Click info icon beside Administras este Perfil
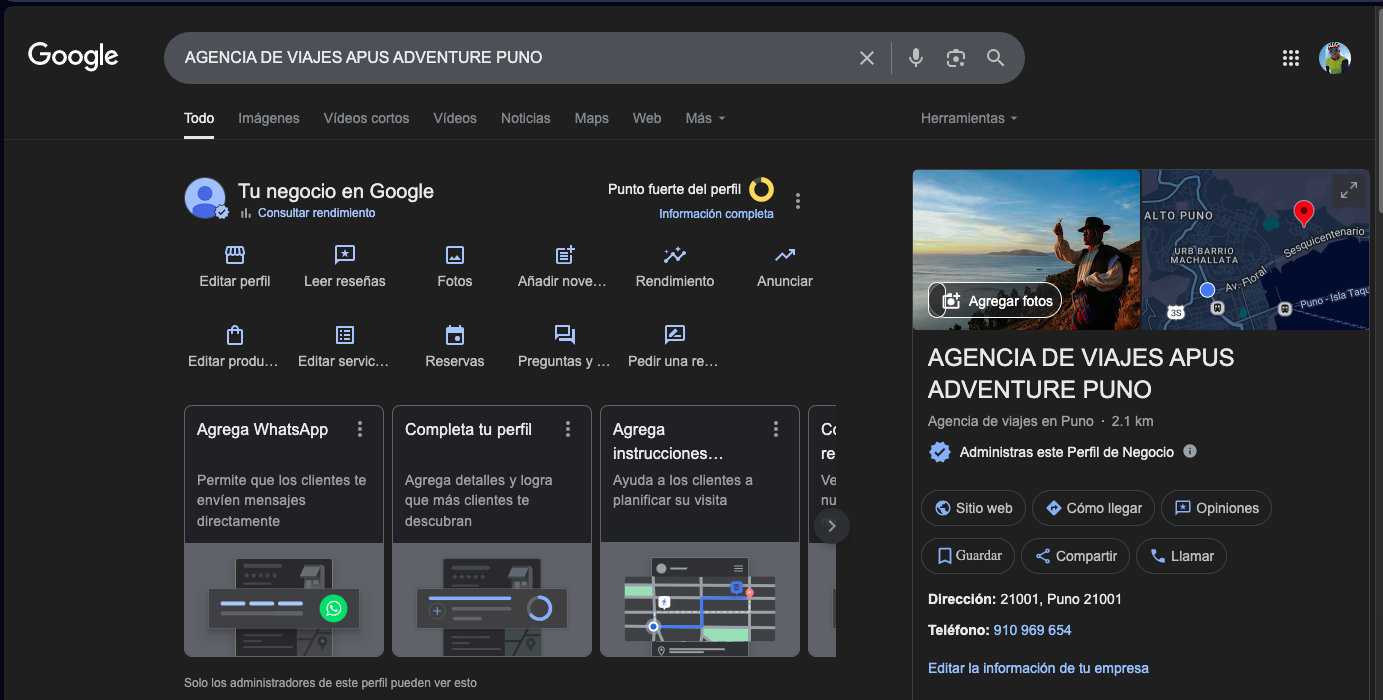The image size is (1383, 700). click(1190, 452)
